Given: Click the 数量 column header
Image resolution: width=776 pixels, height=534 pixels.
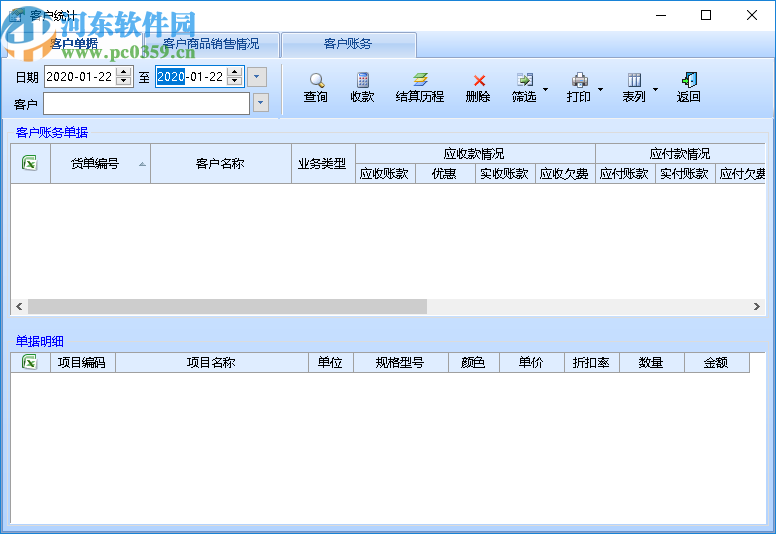Looking at the screenshot, I should [651, 362].
